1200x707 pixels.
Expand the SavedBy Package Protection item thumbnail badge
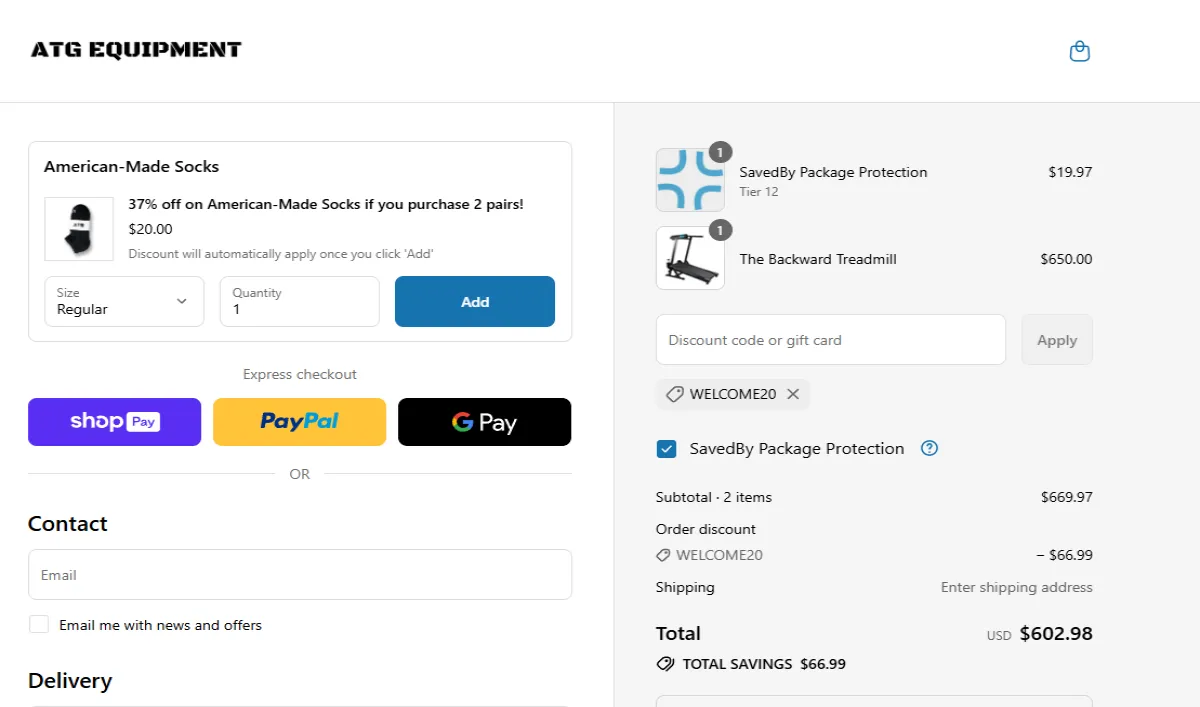(x=721, y=152)
